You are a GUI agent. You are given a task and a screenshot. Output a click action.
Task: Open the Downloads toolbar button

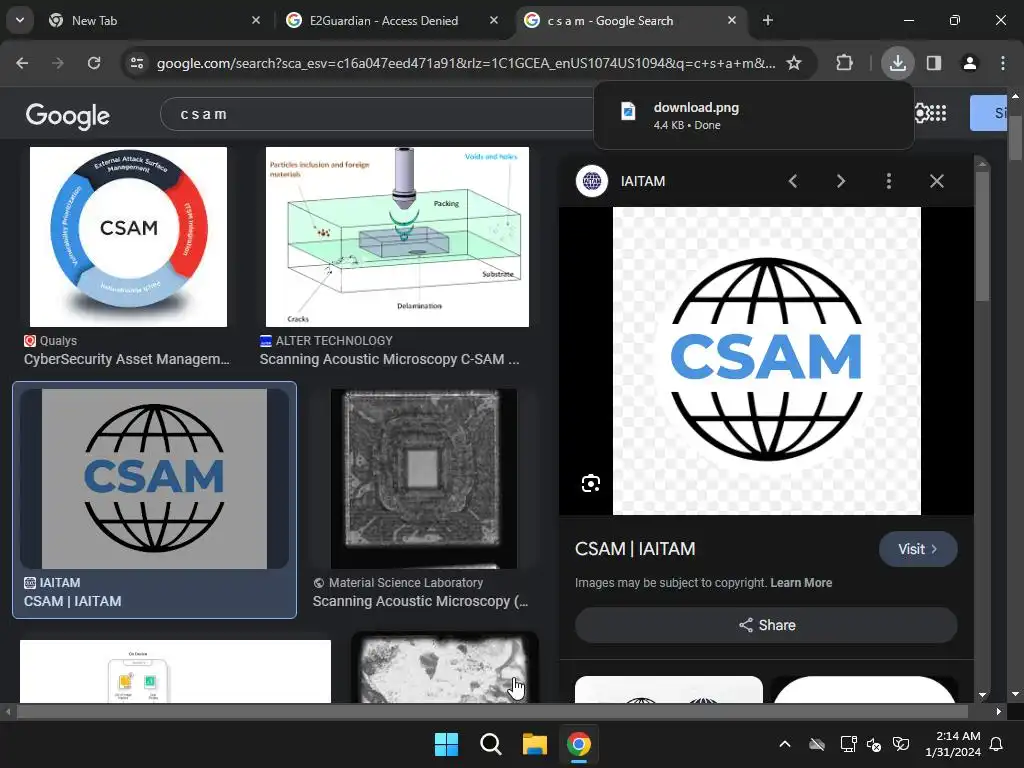tap(897, 63)
